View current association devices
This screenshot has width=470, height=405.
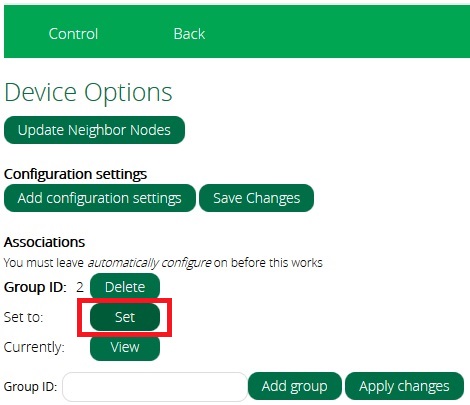[125, 347]
